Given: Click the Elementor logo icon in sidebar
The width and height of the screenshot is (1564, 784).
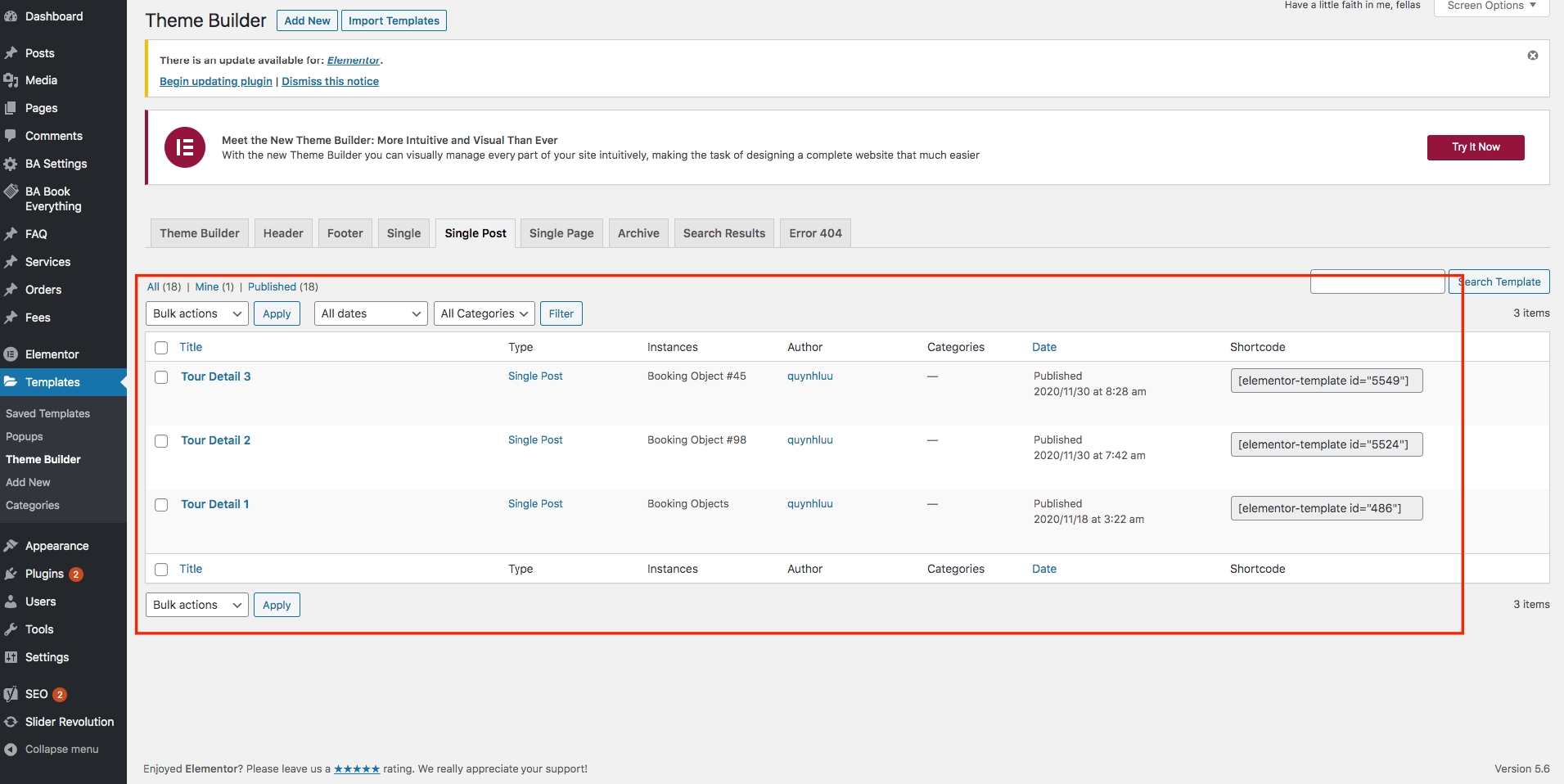Looking at the screenshot, I should coord(11,354).
